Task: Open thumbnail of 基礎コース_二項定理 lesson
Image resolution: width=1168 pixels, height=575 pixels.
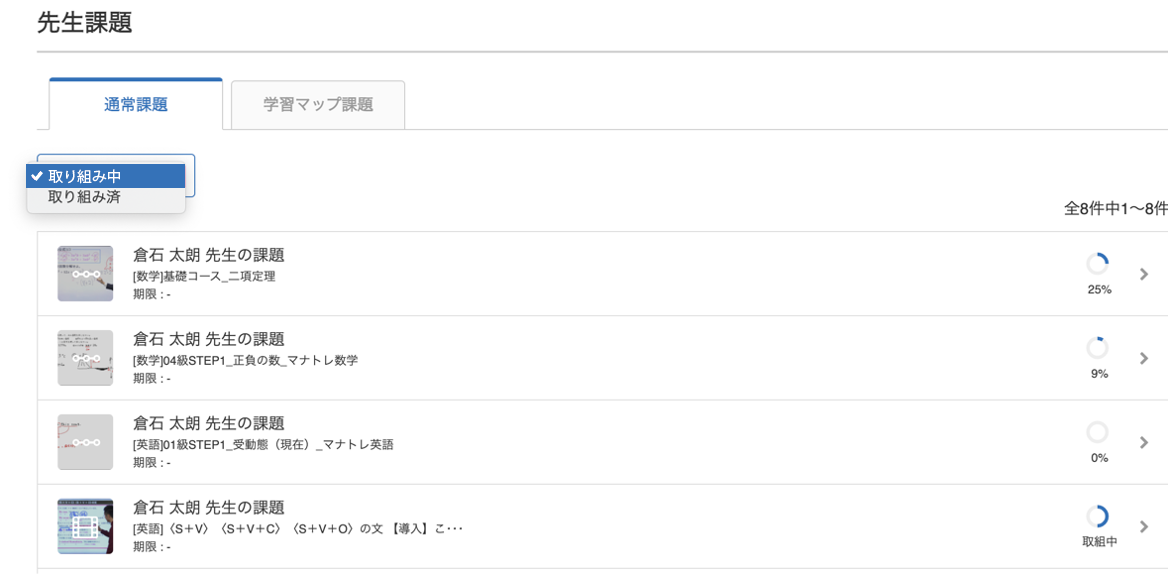Action: (x=85, y=273)
